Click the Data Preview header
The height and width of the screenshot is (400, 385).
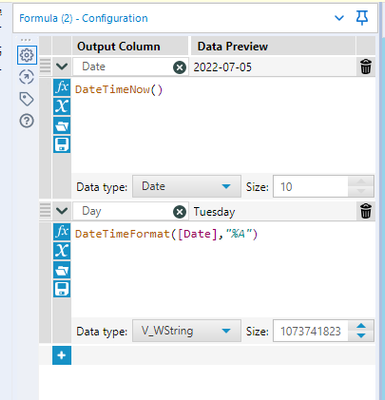[233, 47]
